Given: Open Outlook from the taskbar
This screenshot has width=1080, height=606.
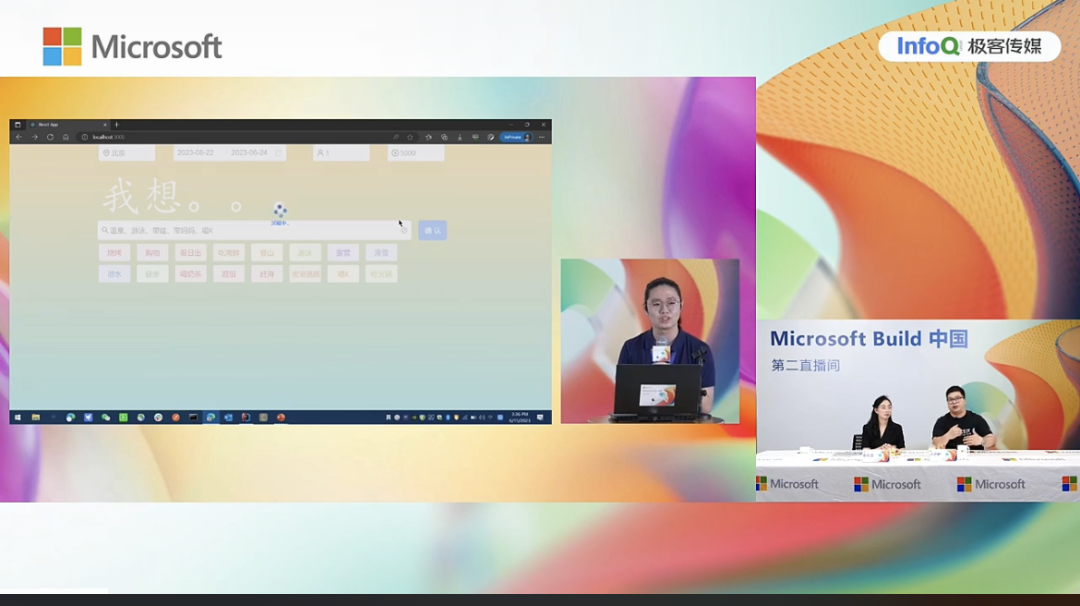Looking at the screenshot, I should coord(229,417).
